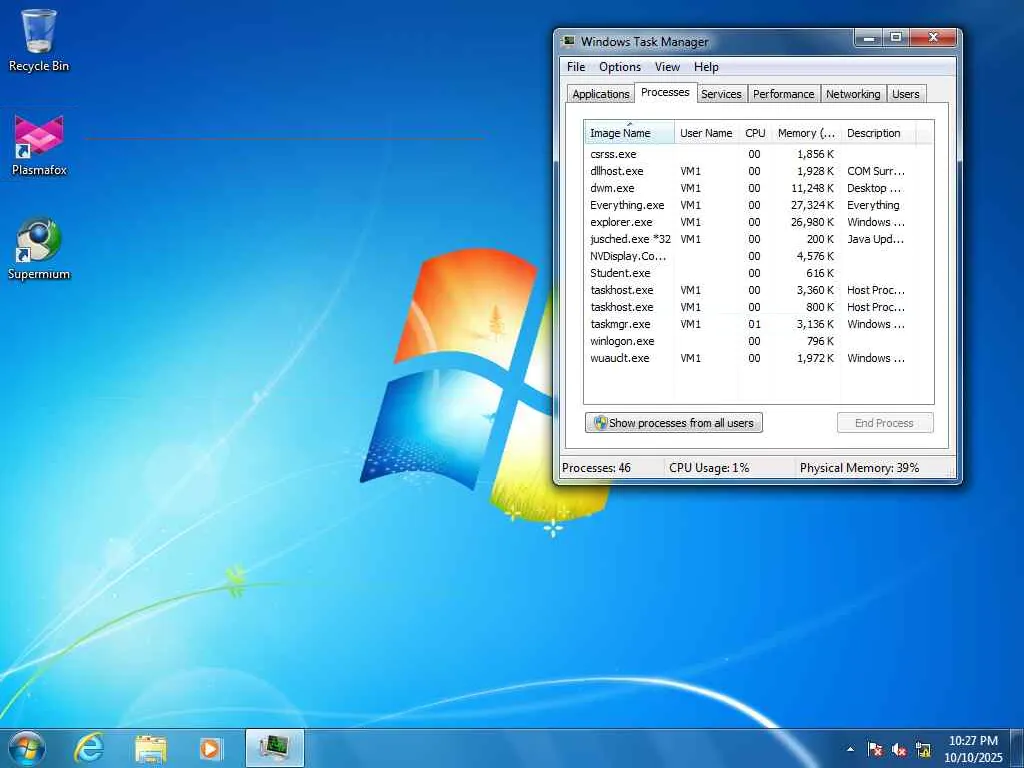Switch to the Services tab
This screenshot has height=768, width=1024.
(x=721, y=94)
